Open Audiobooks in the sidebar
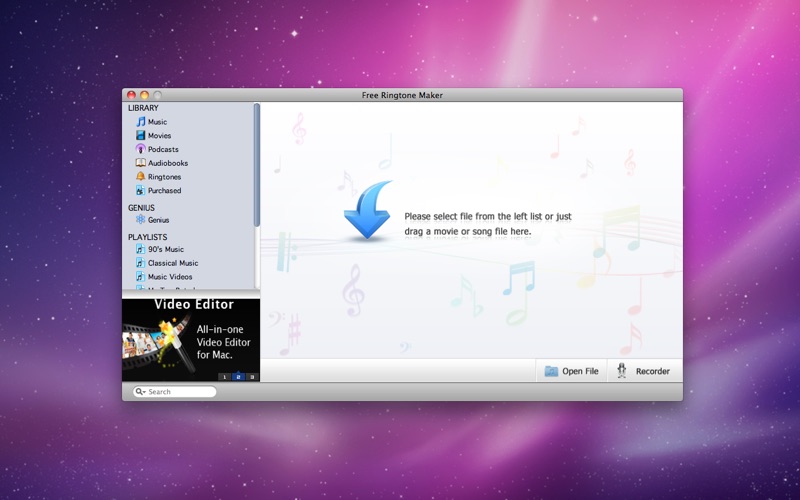Screen dimensions: 800x500 click(x=167, y=163)
